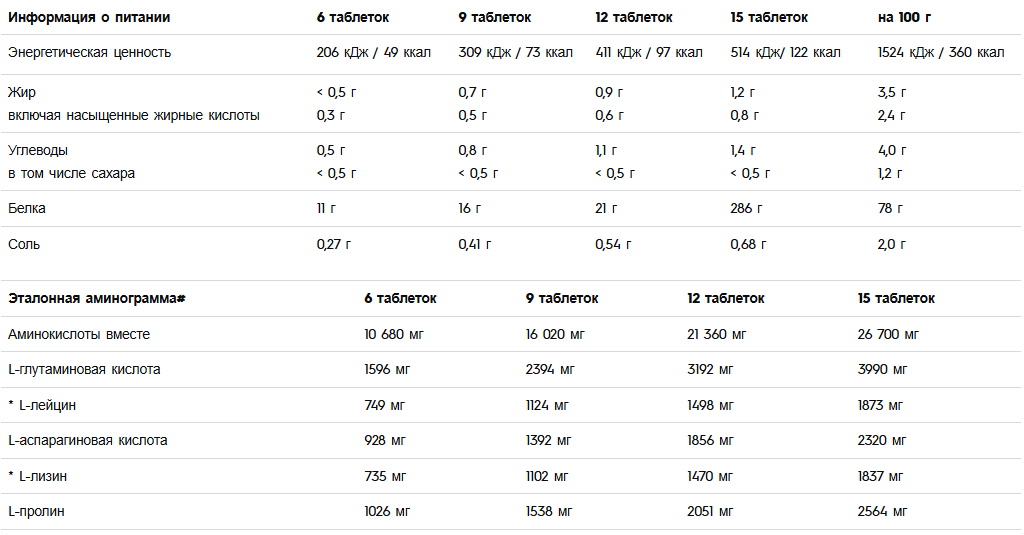Screen dimensions: 1024x535
Task: Click the 'Углеводы' row label
Action: tap(38, 151)
